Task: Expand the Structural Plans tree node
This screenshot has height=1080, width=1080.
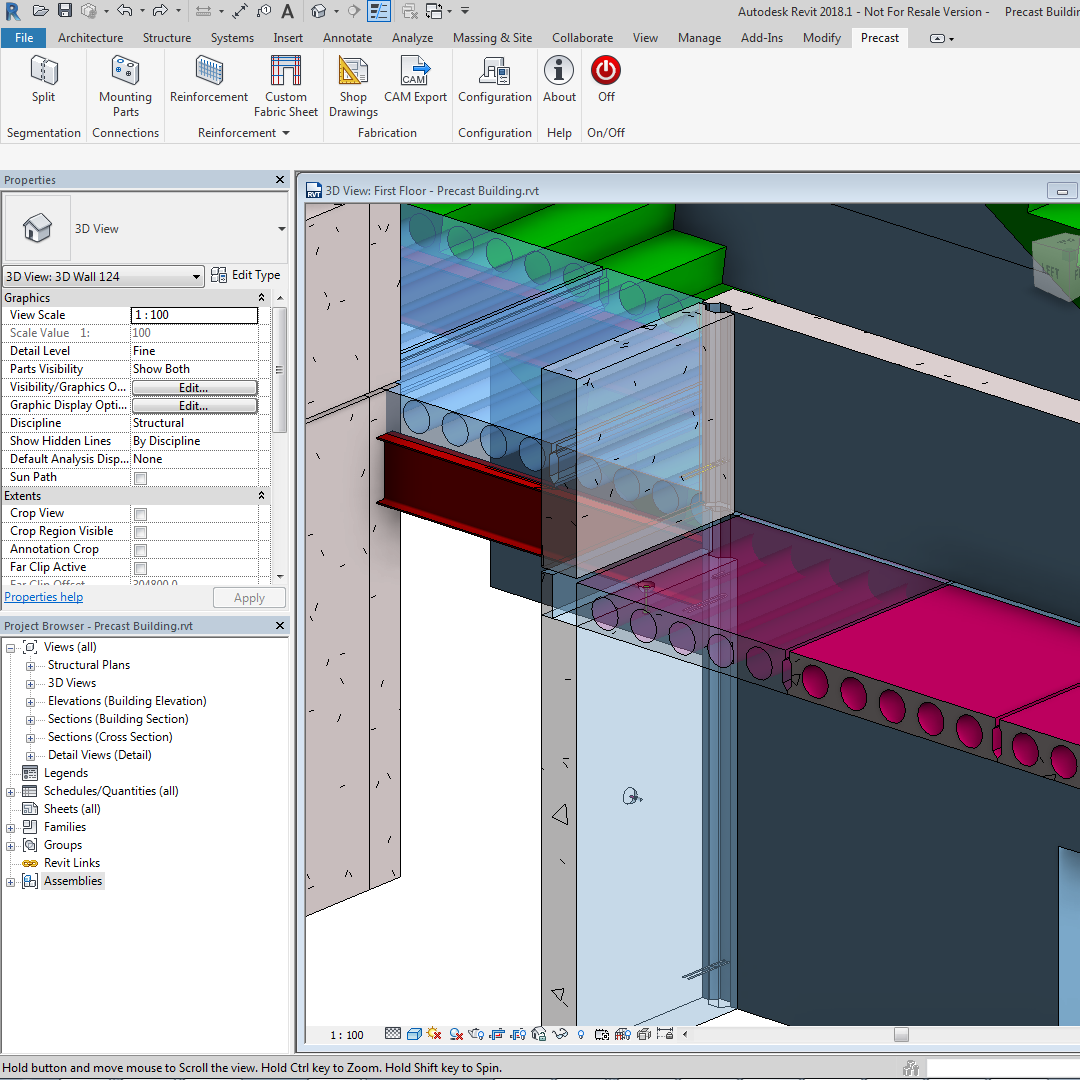Action: click(x=30, y=666)
